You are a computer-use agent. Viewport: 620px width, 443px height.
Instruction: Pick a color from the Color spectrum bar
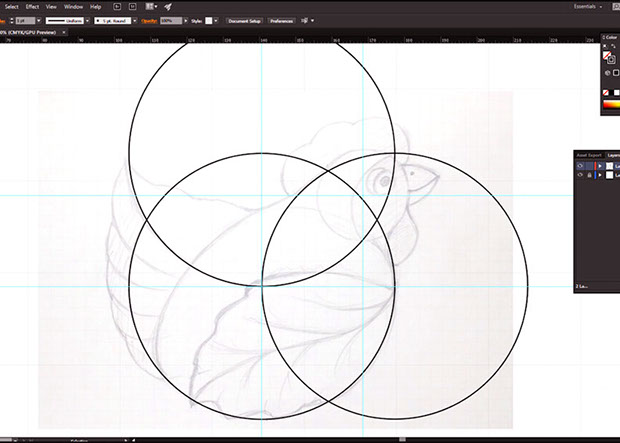pos(610,103)
